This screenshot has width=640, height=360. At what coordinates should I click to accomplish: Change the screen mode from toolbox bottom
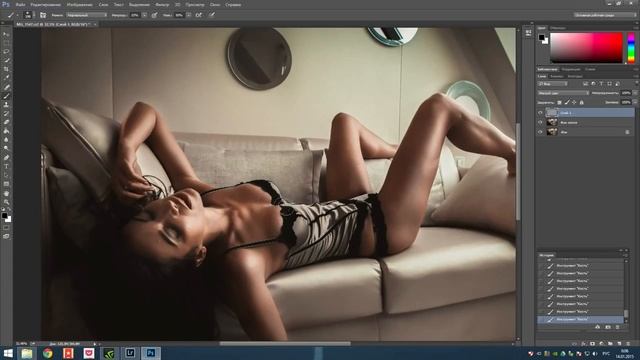point(6,236)
